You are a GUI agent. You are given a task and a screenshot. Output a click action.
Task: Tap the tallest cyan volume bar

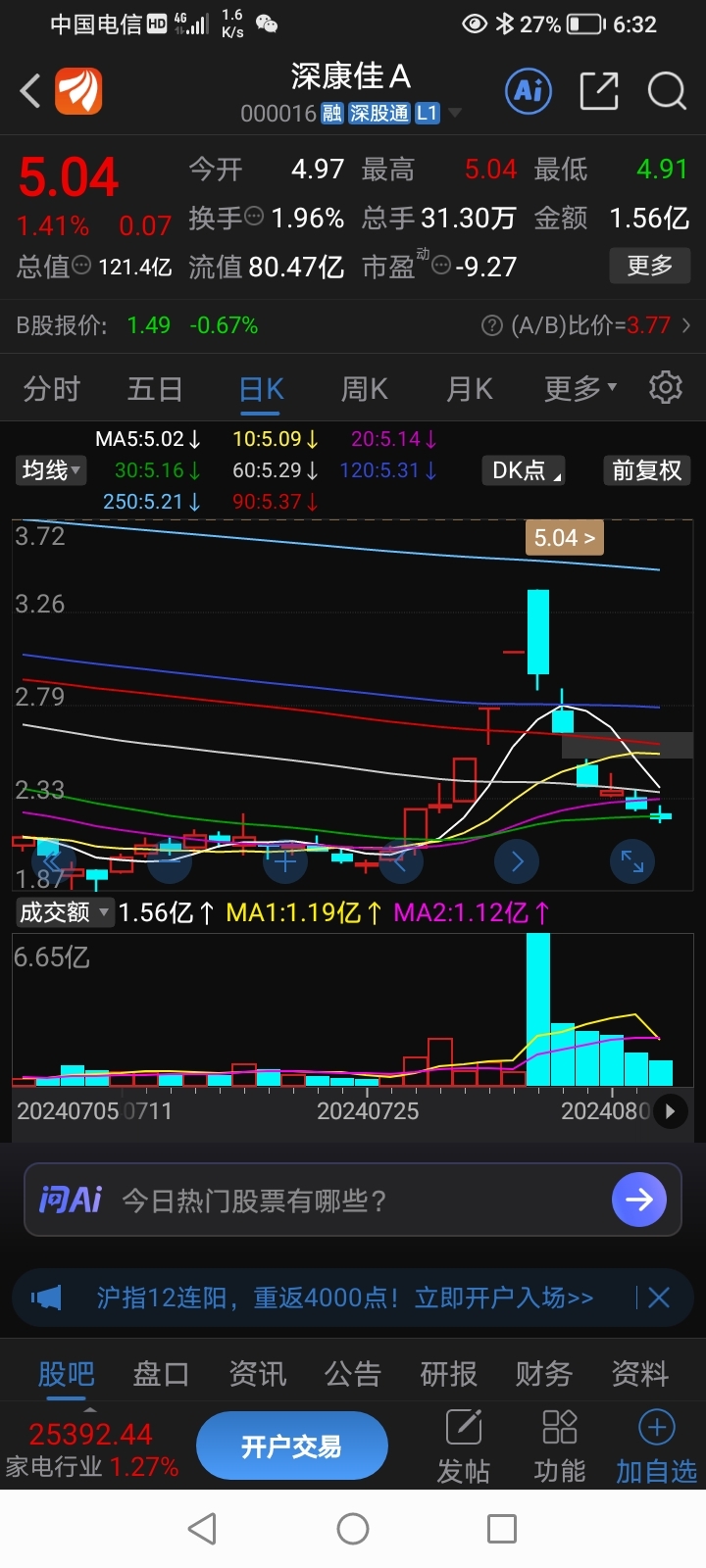pos(538,1009)
